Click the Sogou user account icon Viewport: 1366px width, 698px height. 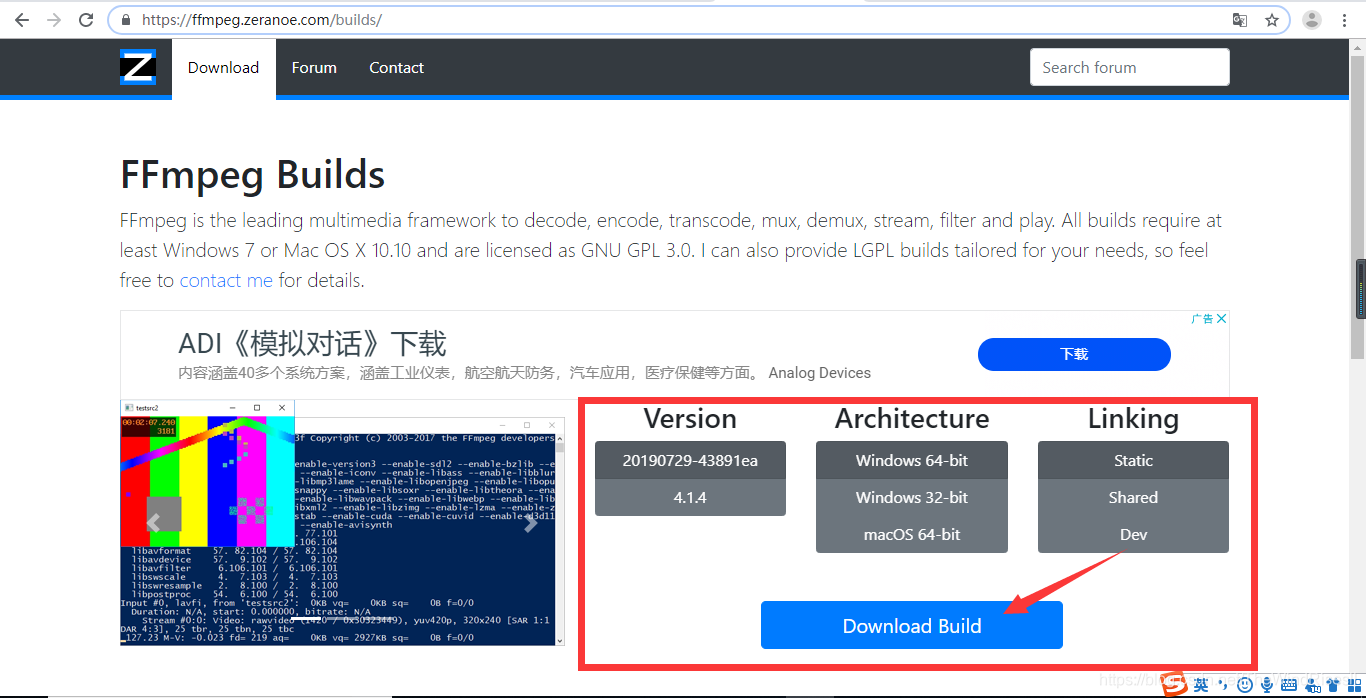1312,684
